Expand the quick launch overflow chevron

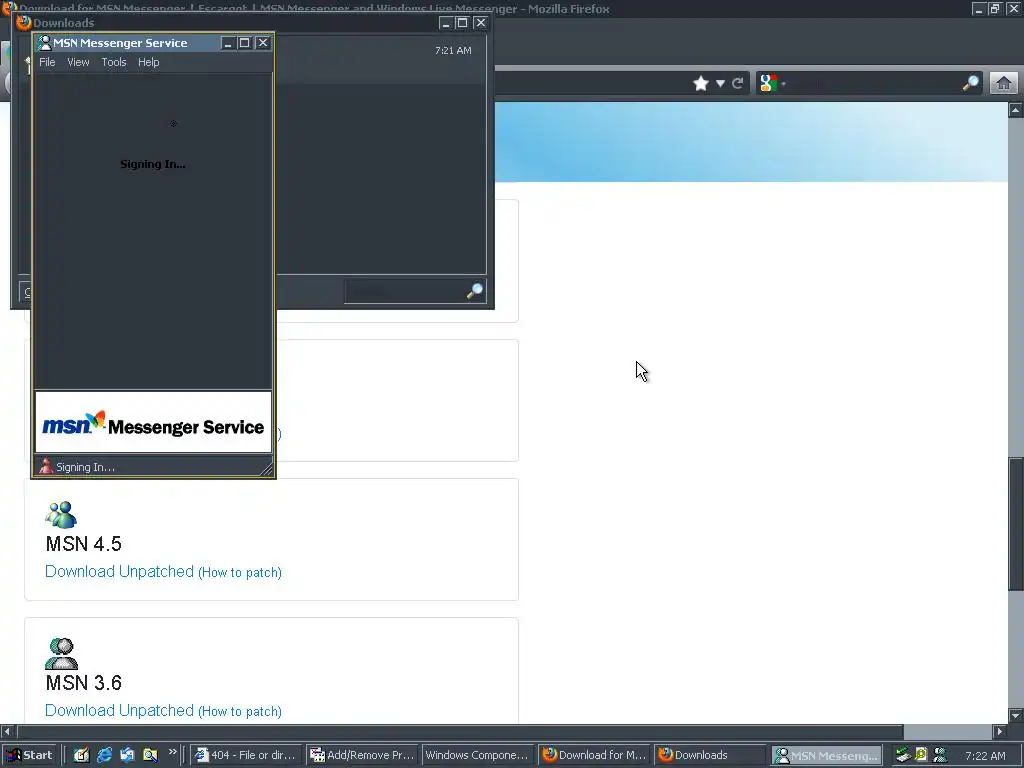[x=172, y=752]
